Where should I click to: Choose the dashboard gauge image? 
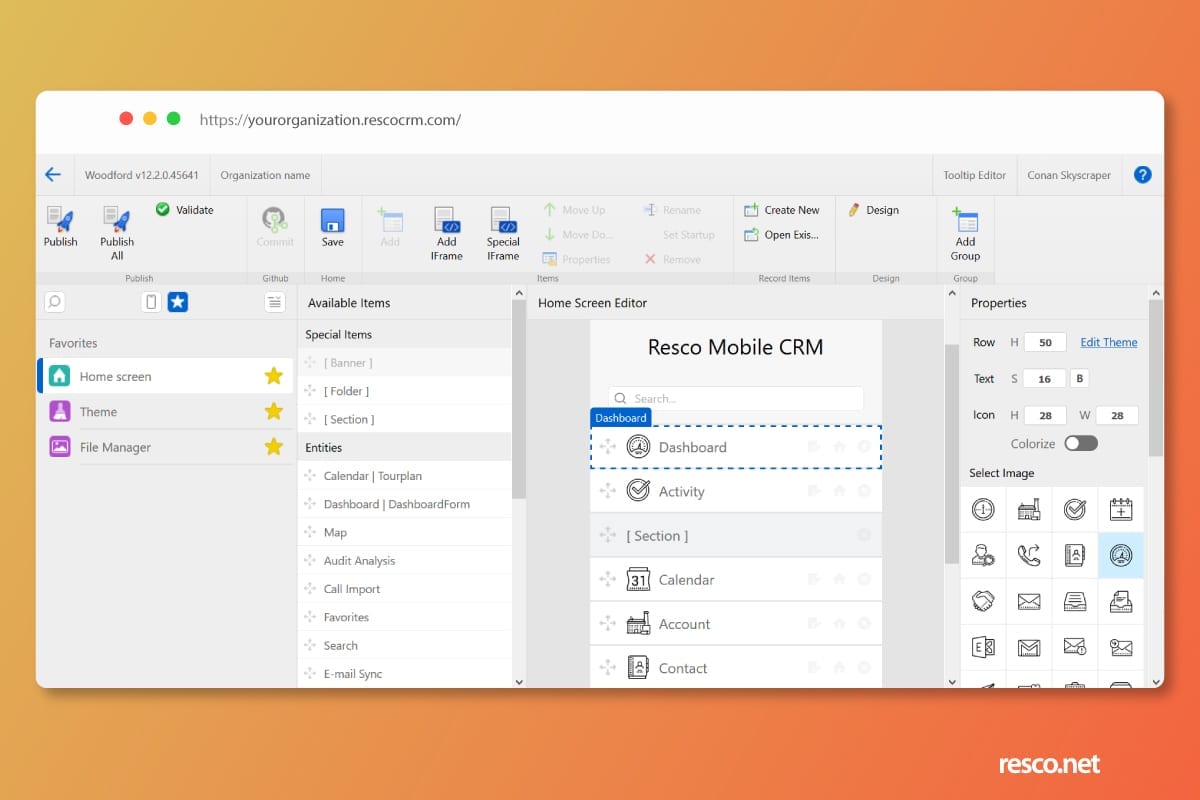[x=1121, y=555]
